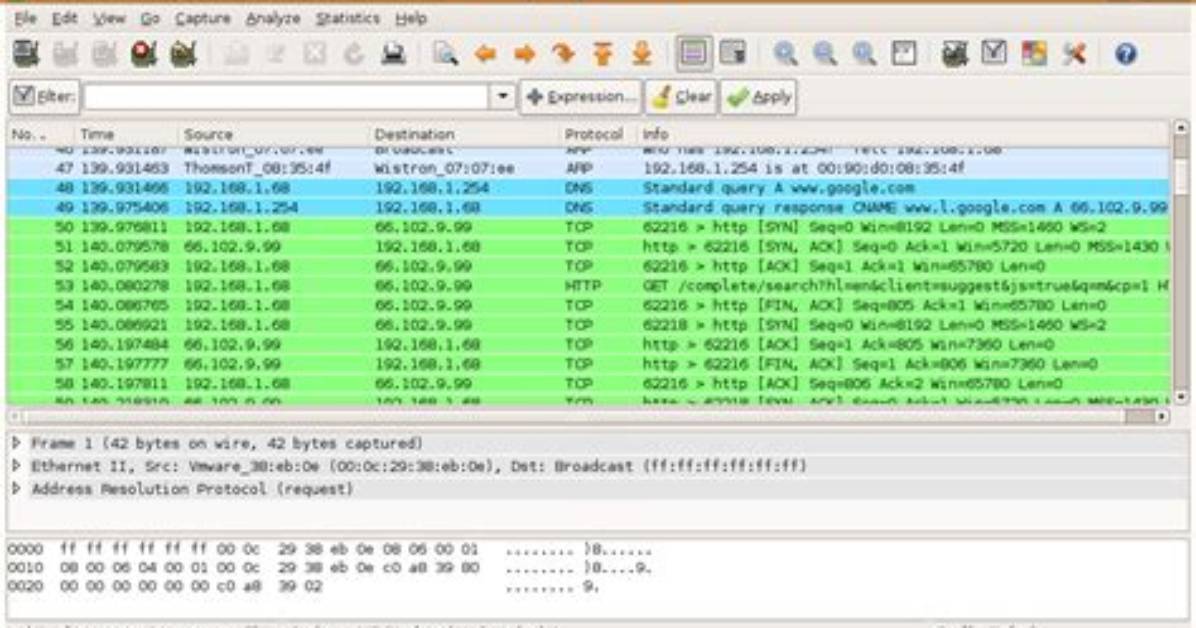Open the Edit menu
The width and height of the screenshot is (1196, 628).
[x=64, y=18]
